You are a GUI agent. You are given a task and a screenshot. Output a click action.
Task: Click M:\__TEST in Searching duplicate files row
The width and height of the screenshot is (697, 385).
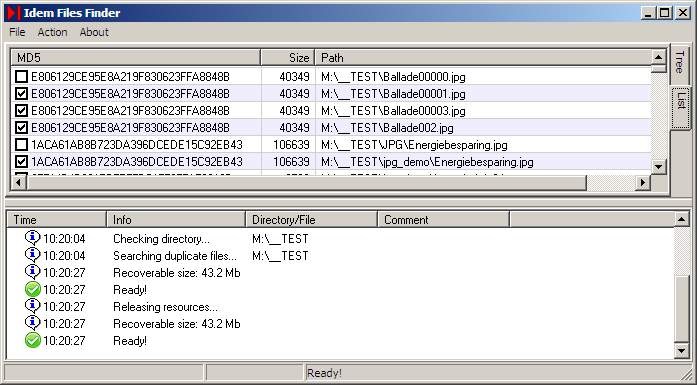coord(280,256)
